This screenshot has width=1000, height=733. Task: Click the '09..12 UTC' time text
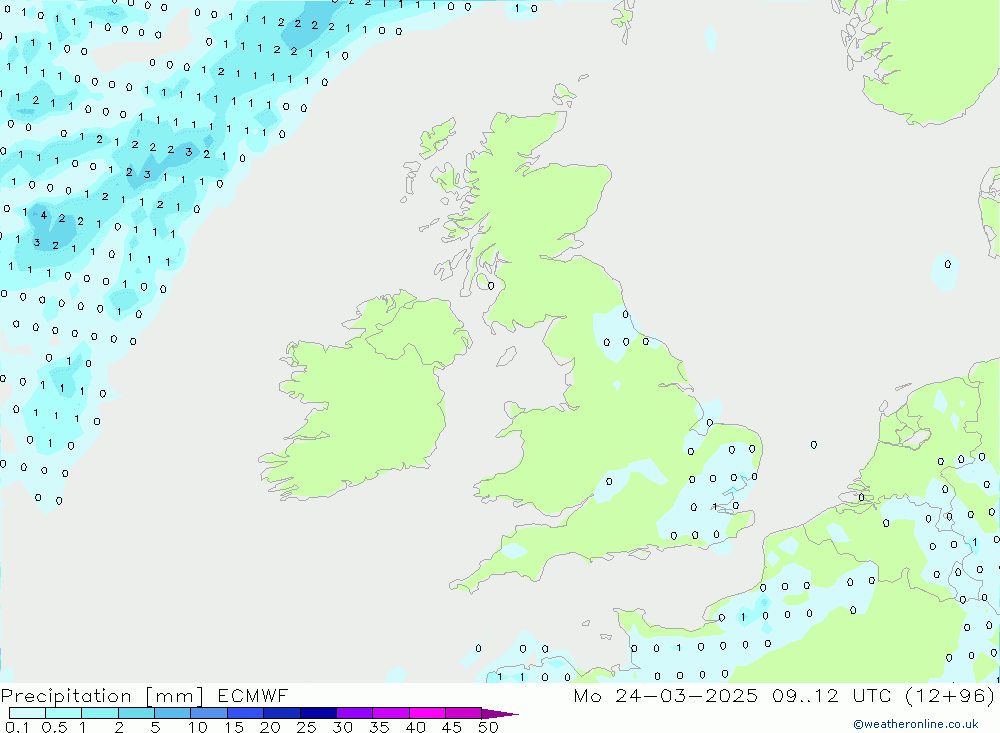[x=831, y=695]
